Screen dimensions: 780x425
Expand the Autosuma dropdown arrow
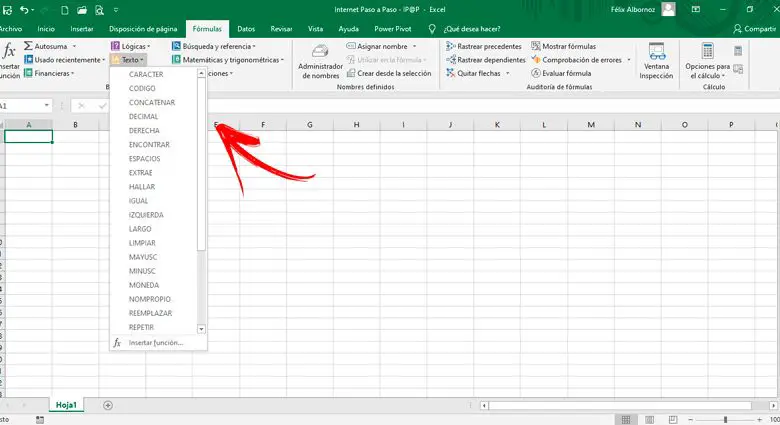coord(75,46)
